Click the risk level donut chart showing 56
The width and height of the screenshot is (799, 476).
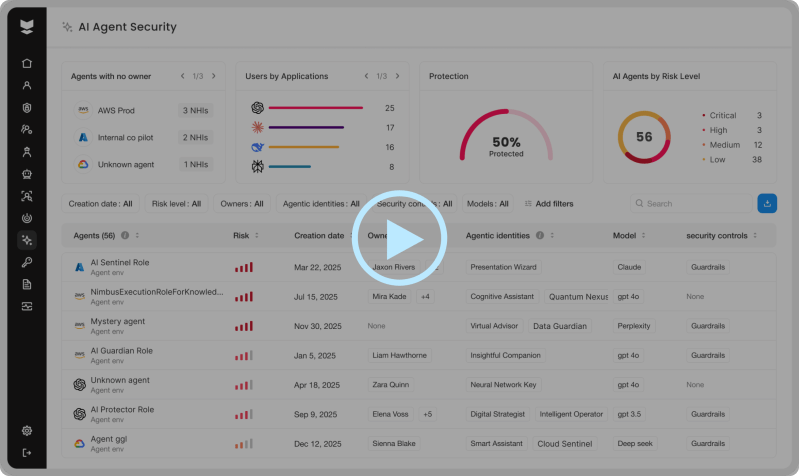click(644, 137)
